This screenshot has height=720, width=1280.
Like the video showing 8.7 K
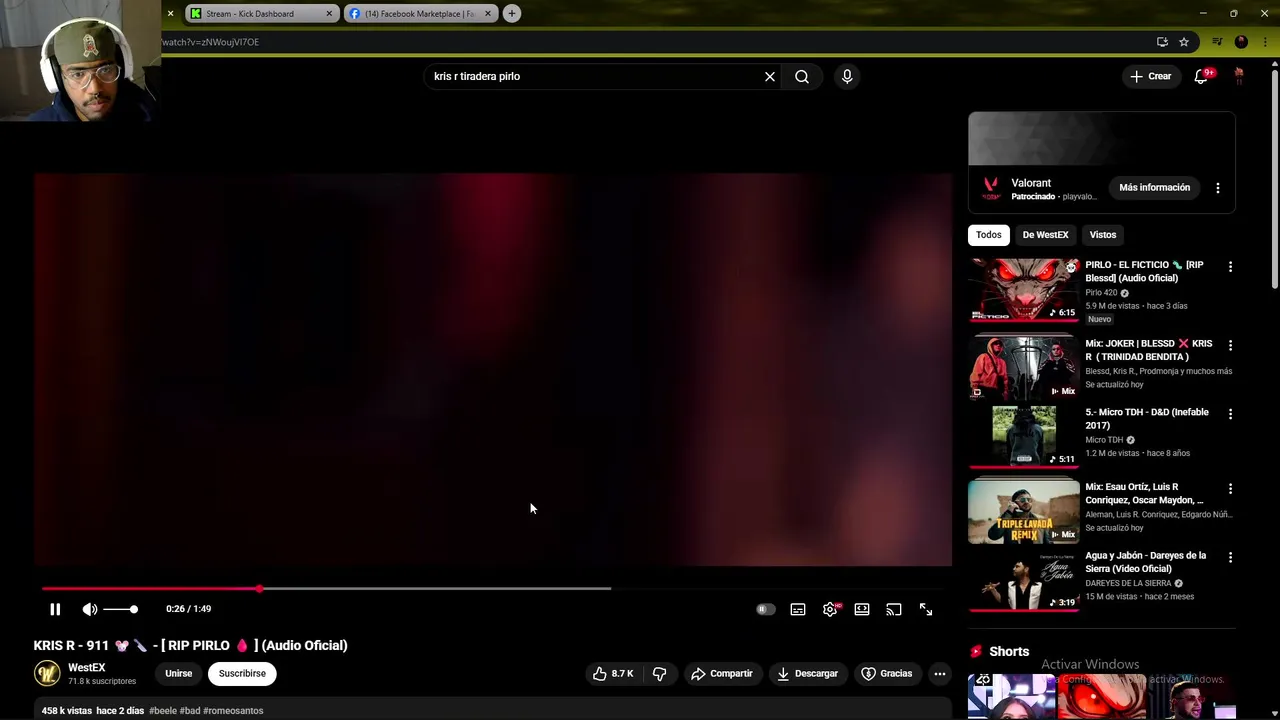pyautogui.click(x=612, y=674)
